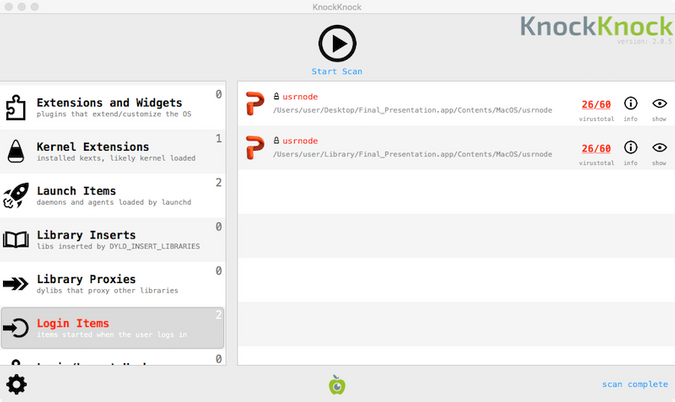The width and height of the screenshot is (675, 402).
Task: Click the green apple logo icon
Action: tap(337, 385)
